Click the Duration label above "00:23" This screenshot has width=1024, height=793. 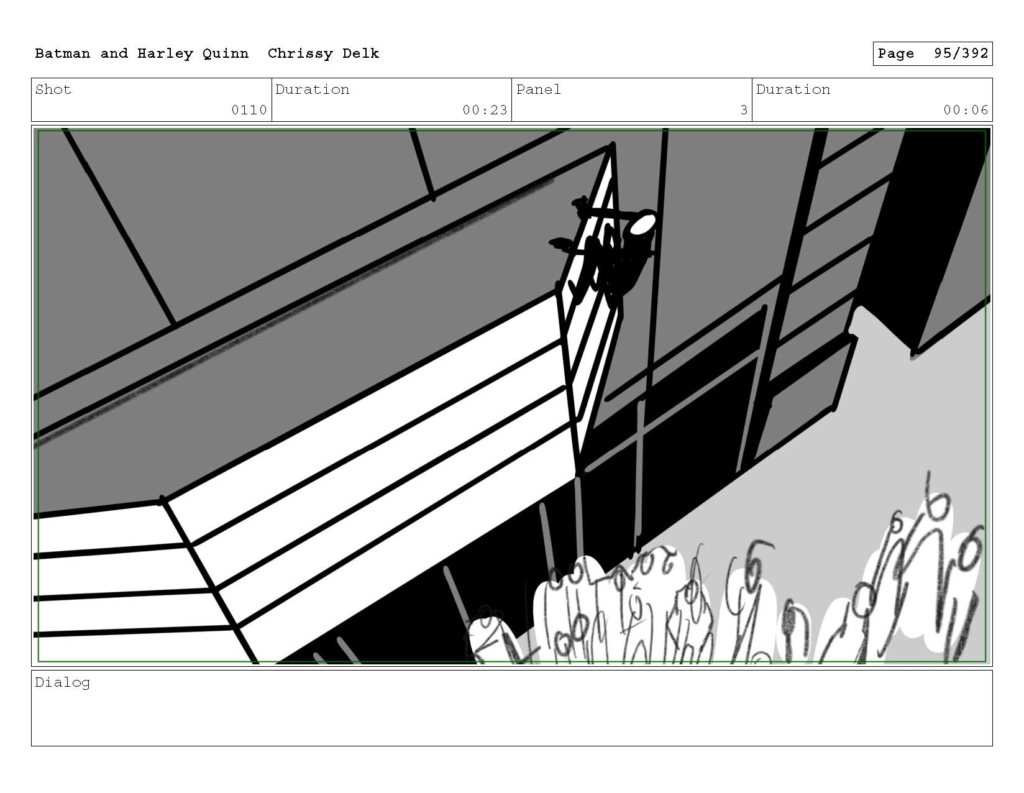pyautogui.click(x=312, y=89)
